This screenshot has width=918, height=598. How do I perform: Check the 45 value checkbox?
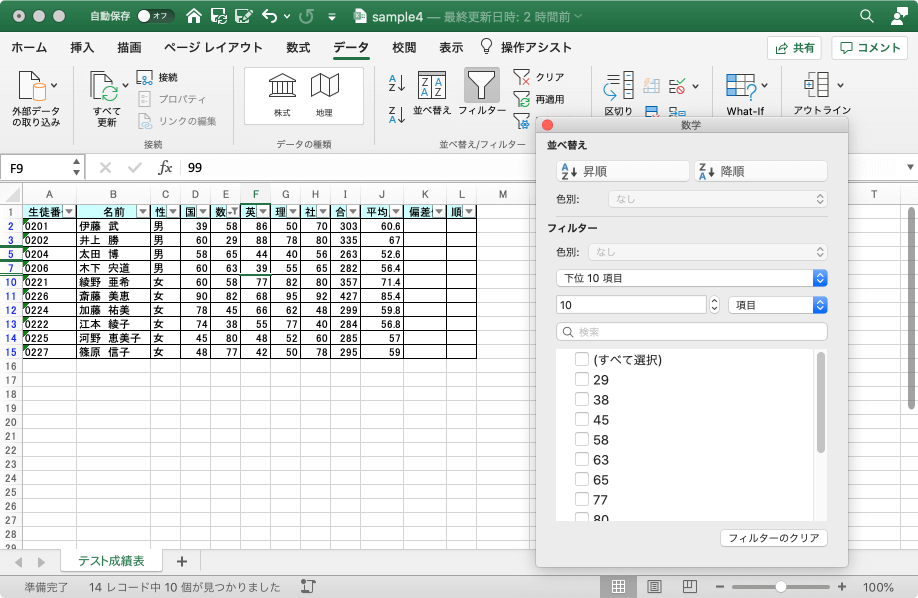(581, 419)
